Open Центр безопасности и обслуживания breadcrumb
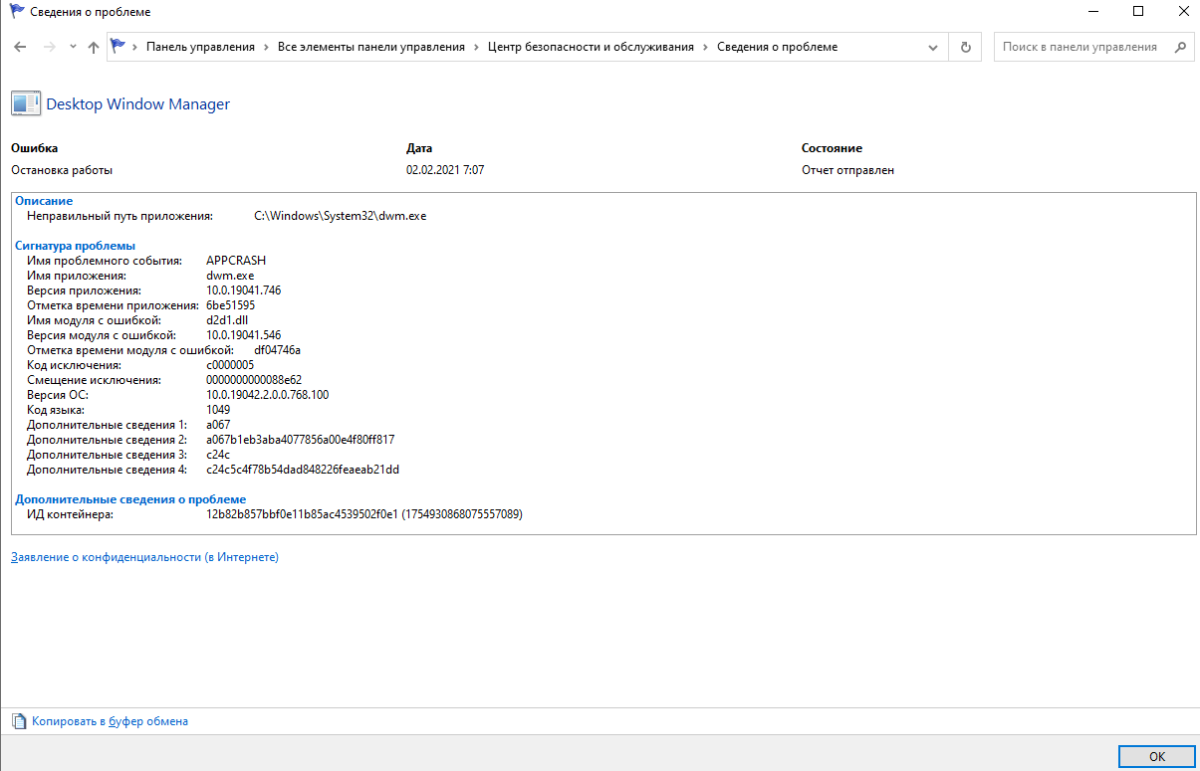 point(591,47)
